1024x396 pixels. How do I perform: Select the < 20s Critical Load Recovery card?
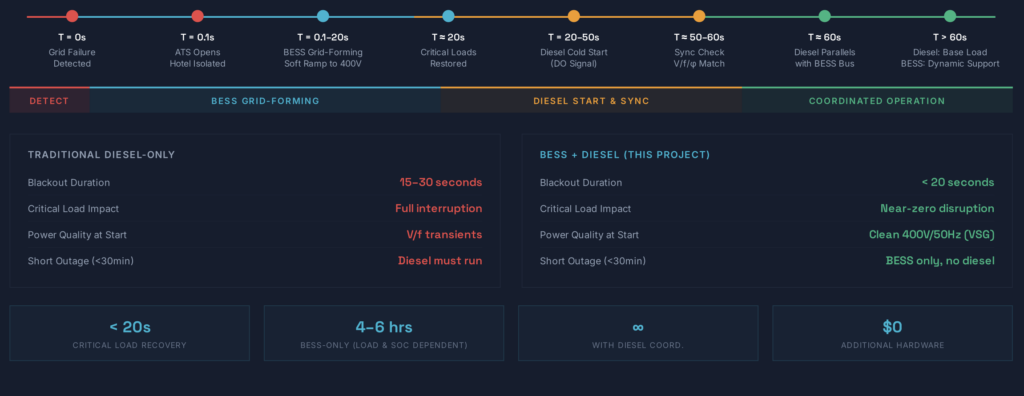pos(129,333)
